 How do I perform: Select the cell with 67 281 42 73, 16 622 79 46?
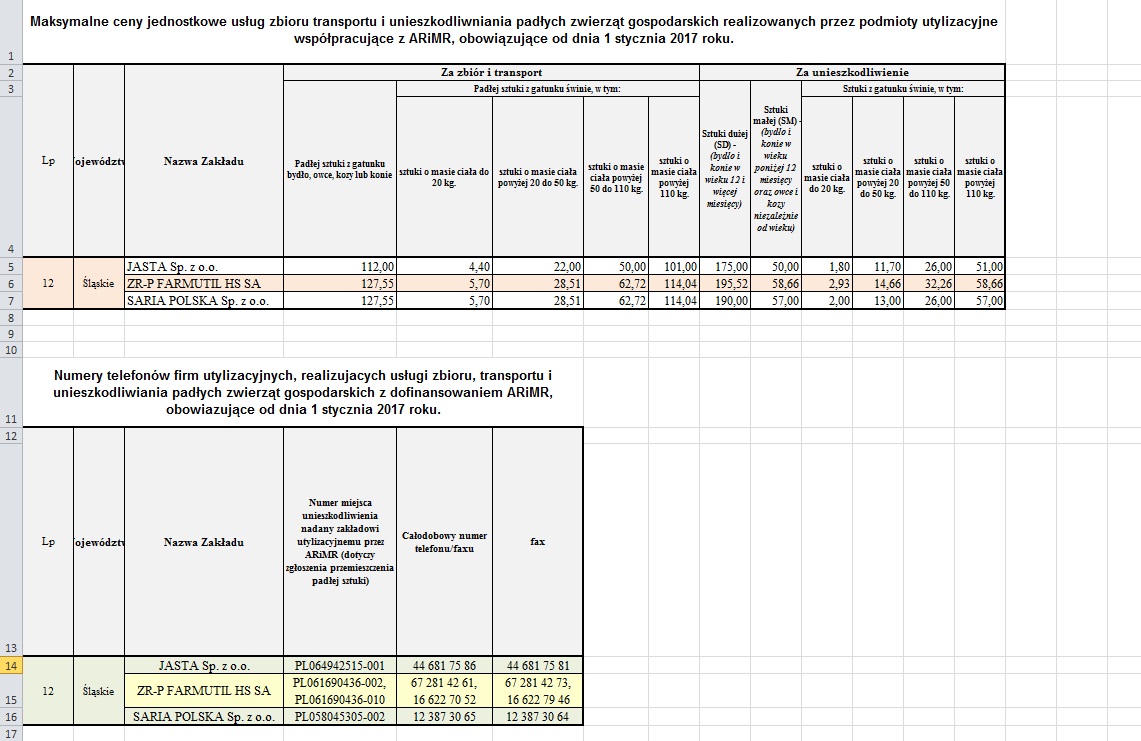pyautogui.click(x=538, y=691)
